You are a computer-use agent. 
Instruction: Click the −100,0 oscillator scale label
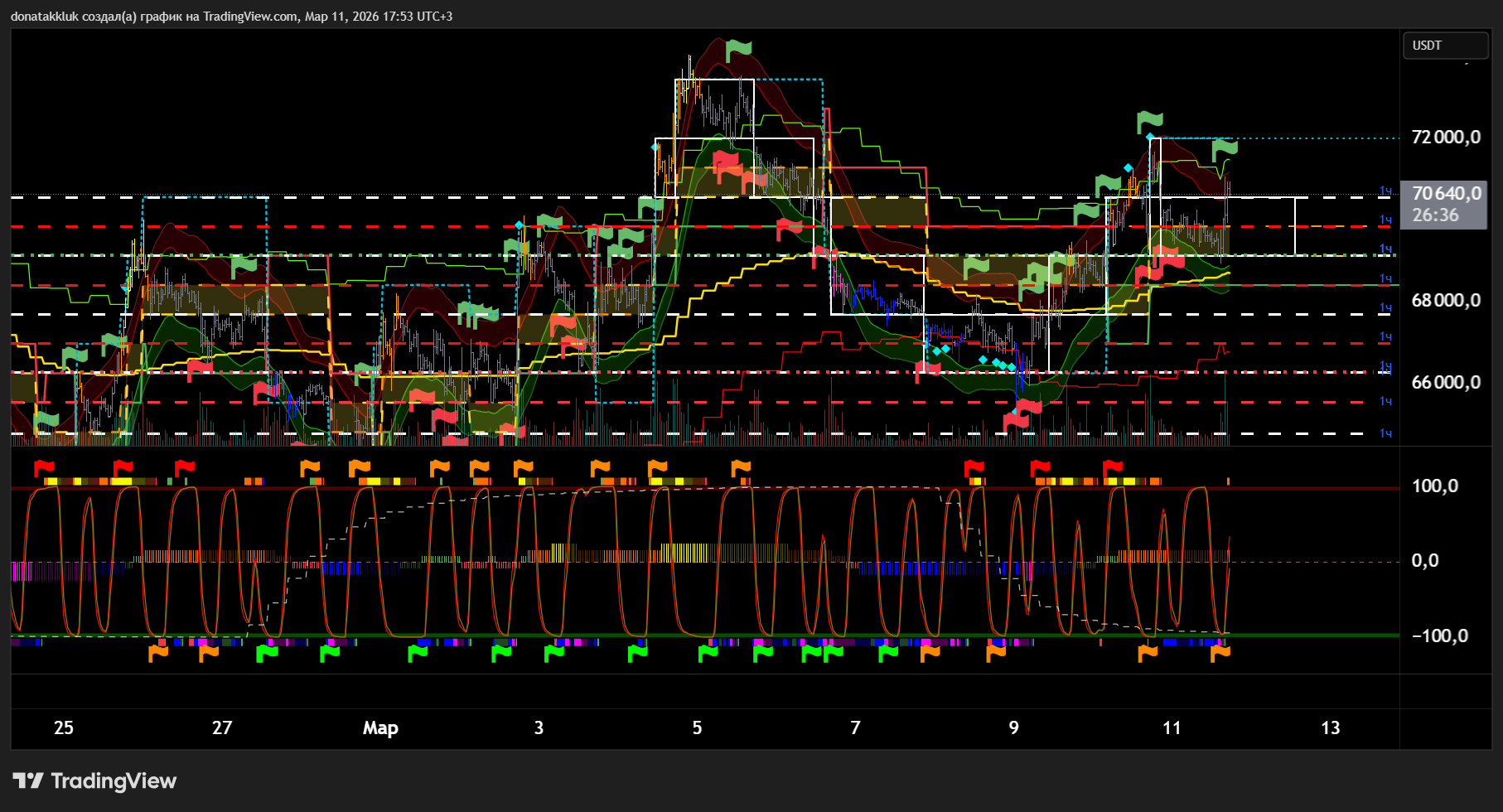pyautogui.click(x=1439, y=636)
